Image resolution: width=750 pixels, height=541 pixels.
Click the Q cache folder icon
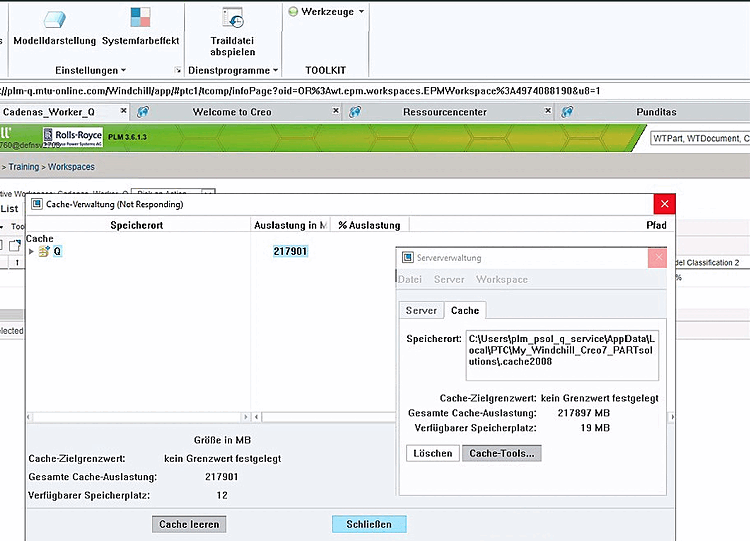pos(44,251)
